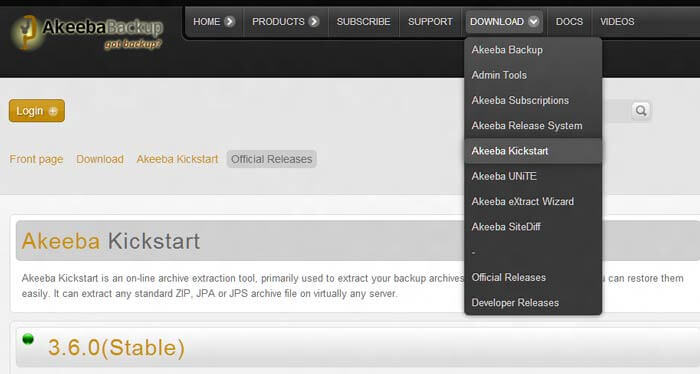The width and height of the screenshot is (700, 374).
Task: Open the DOCS menu item
Action: pyautogui.click(x=569, y=21)
